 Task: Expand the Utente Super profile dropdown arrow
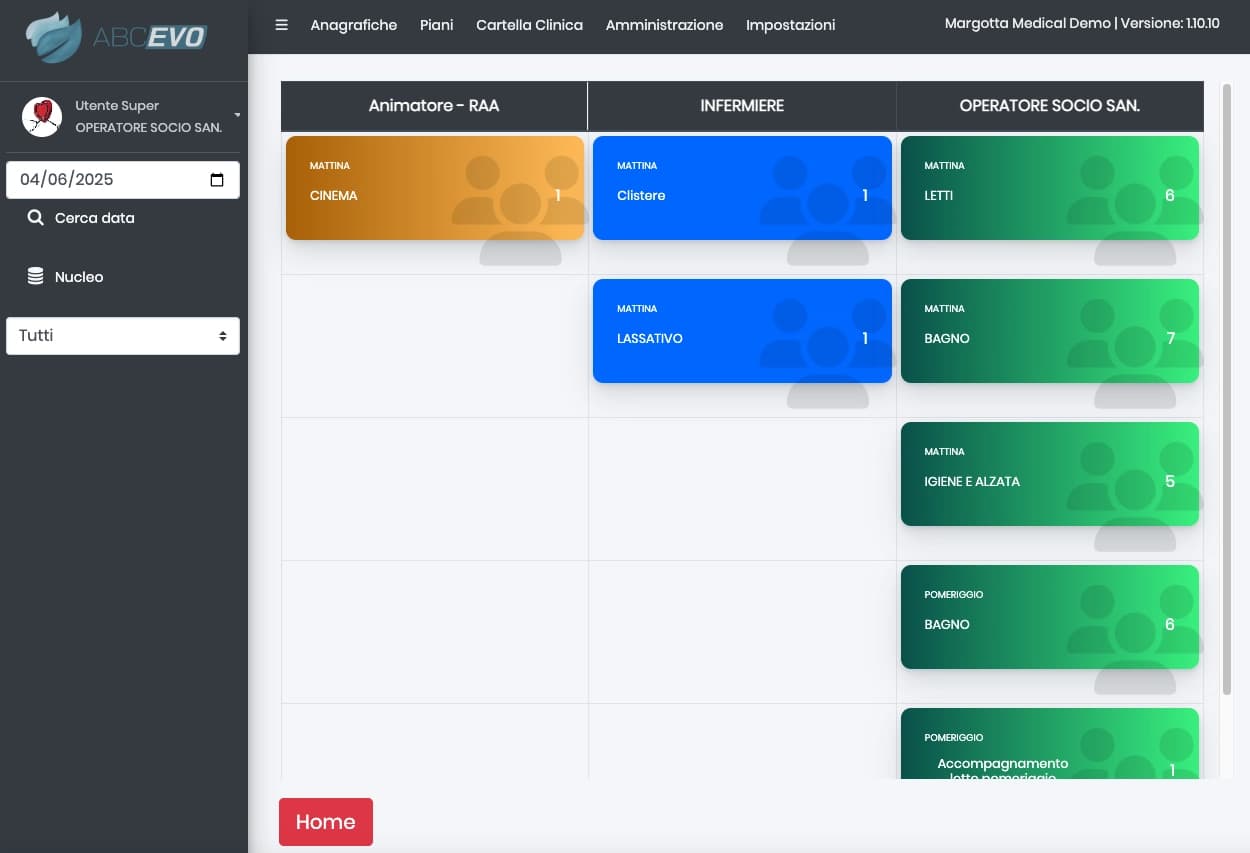[x=237, y=116]
